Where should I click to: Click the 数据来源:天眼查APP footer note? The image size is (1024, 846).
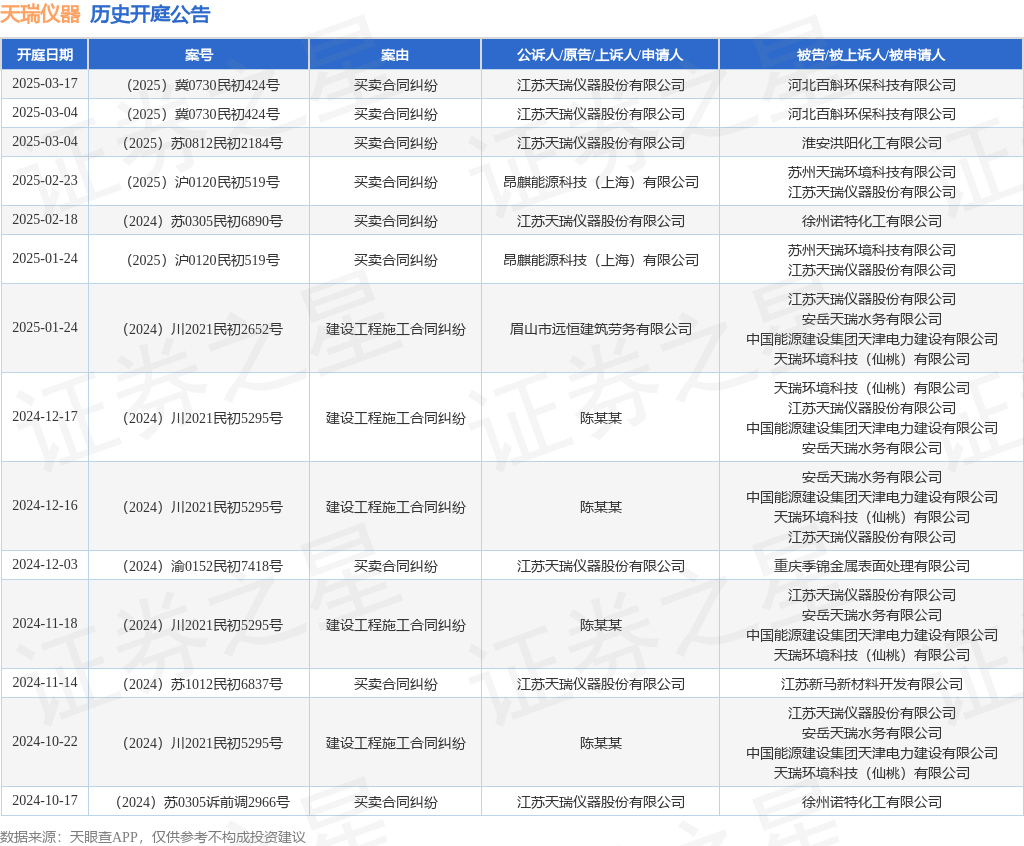(x=153, y=837)
